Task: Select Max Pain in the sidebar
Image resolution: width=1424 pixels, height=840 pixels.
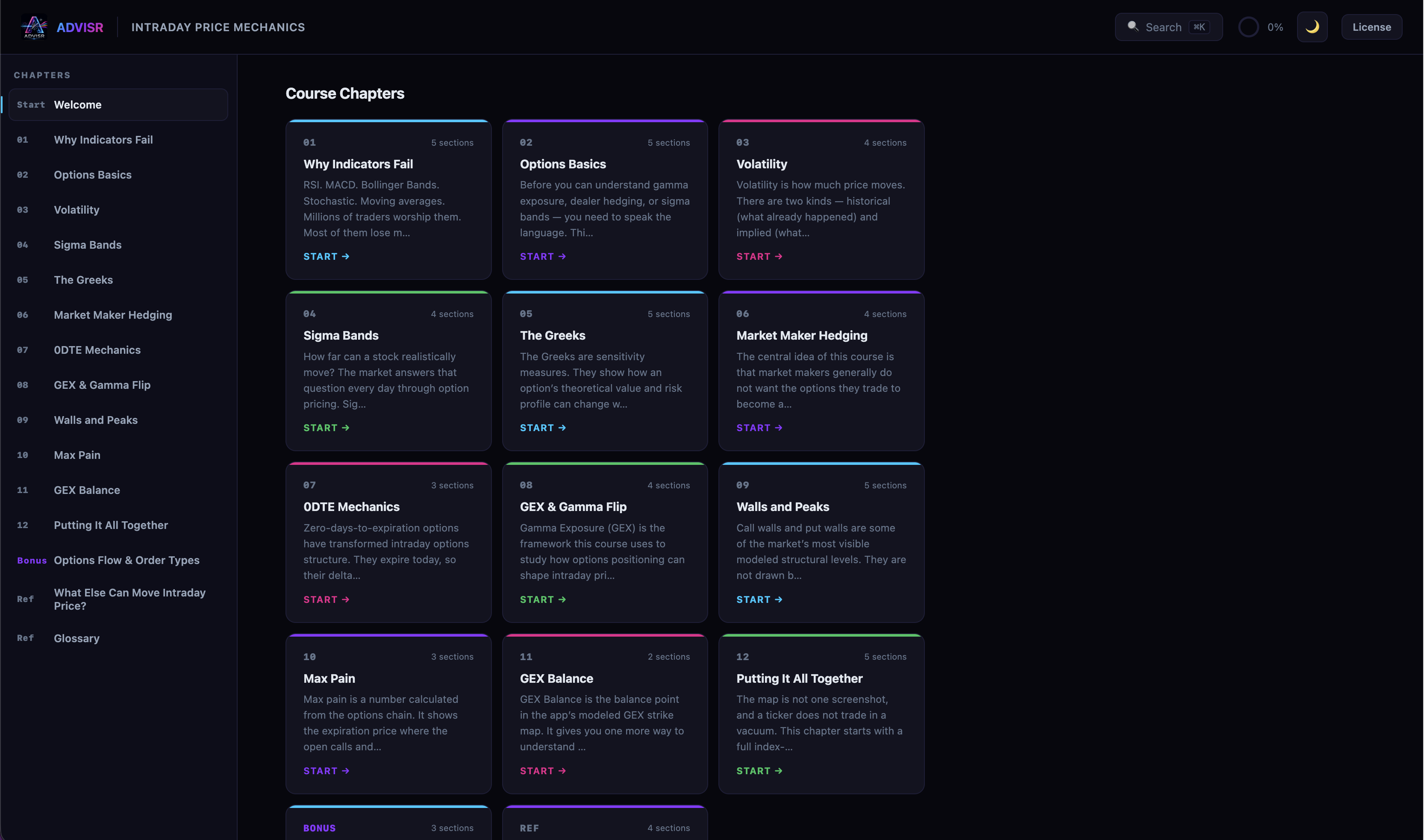Action: point(118,455)
